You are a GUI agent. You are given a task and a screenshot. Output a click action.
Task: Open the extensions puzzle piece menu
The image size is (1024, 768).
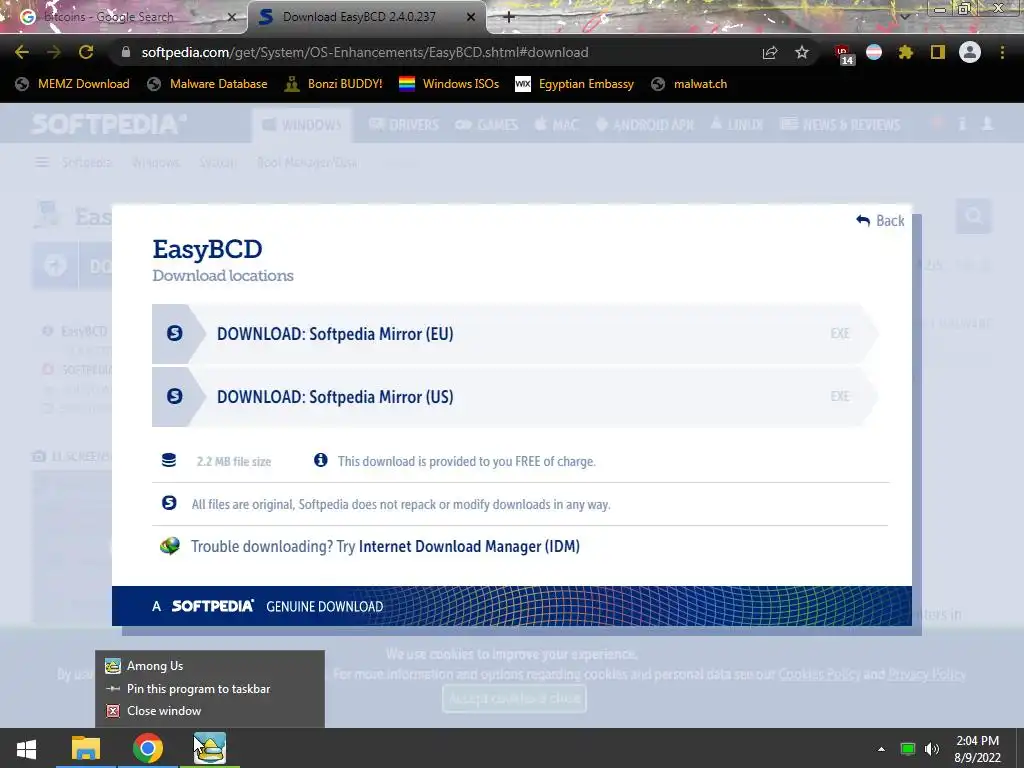pos(906,52)
